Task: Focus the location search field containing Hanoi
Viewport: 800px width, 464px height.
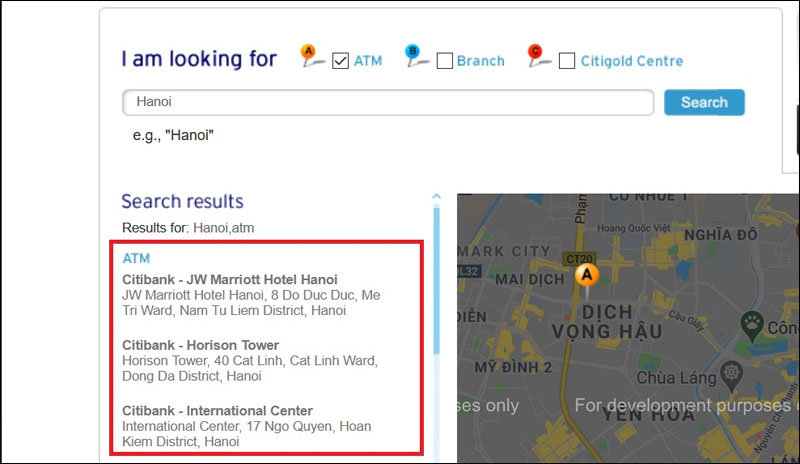Action: 388,102
